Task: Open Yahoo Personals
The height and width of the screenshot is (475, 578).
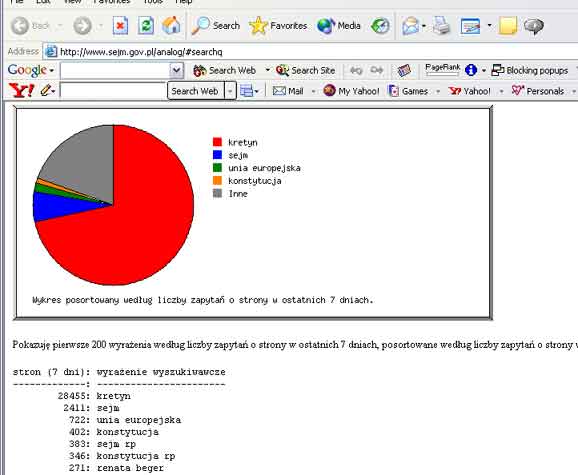Action: tap(538, 91)
